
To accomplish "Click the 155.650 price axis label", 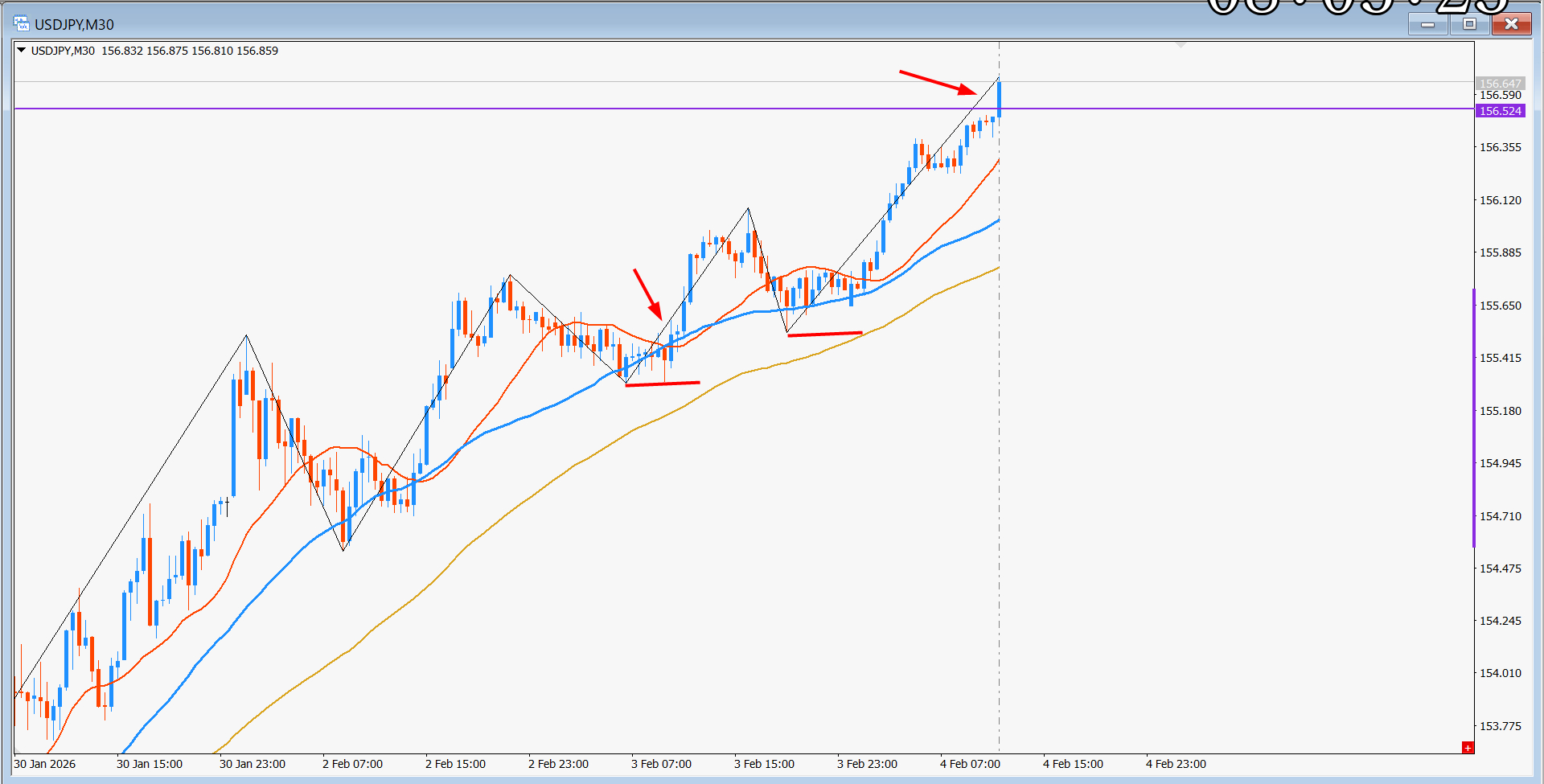I will [x=1501, y=306].
